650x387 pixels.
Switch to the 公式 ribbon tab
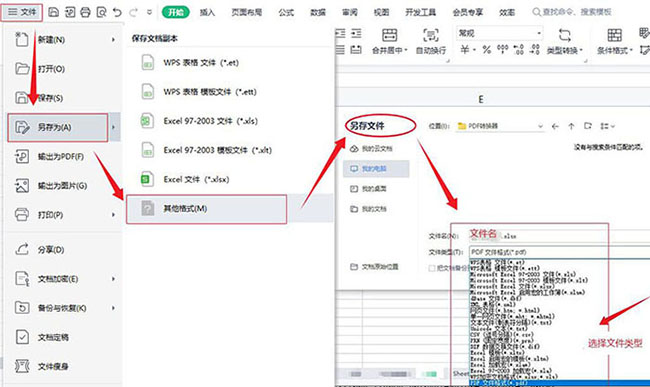[286, 12]
